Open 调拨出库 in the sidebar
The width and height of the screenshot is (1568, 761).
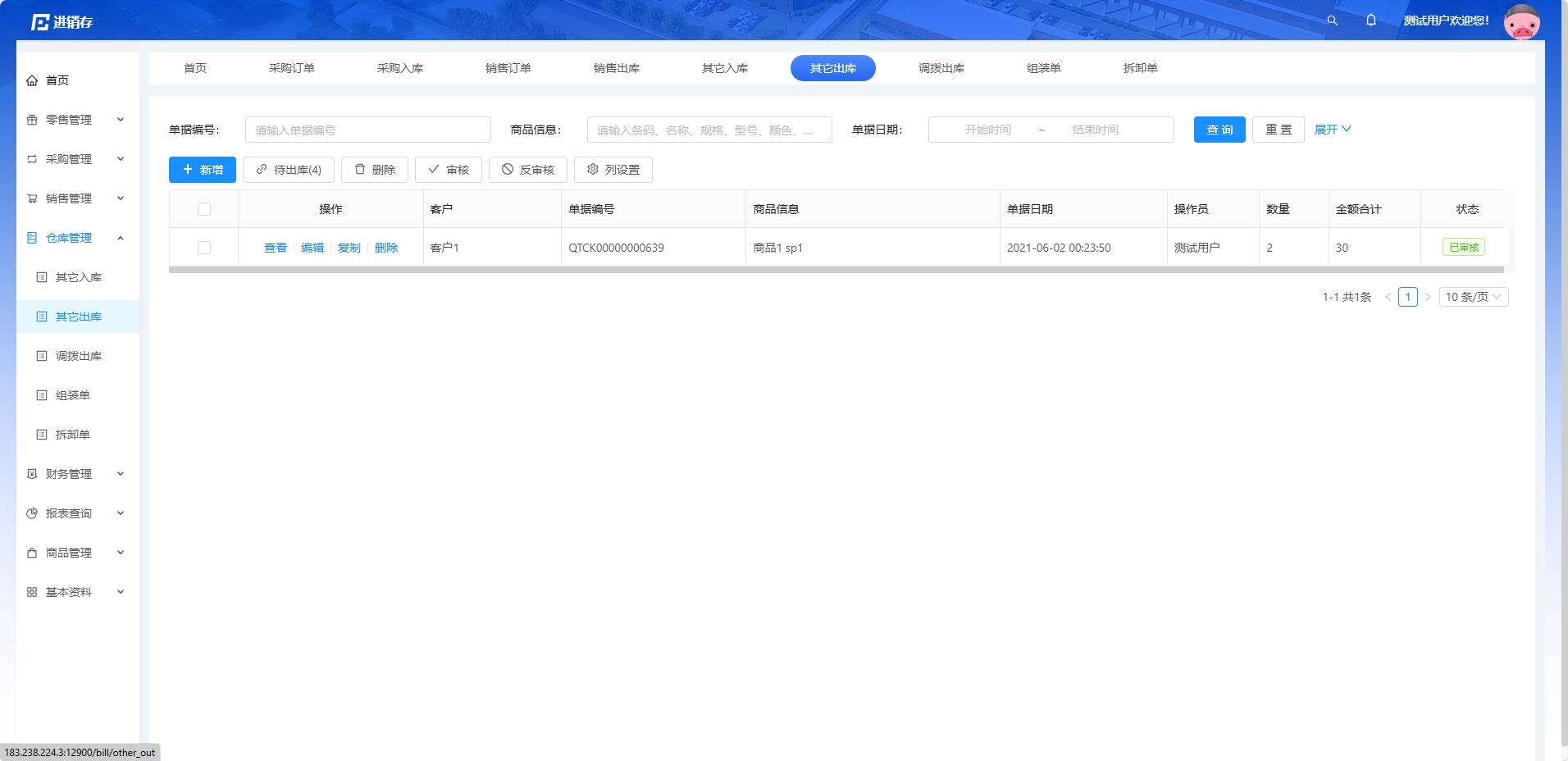78,356
